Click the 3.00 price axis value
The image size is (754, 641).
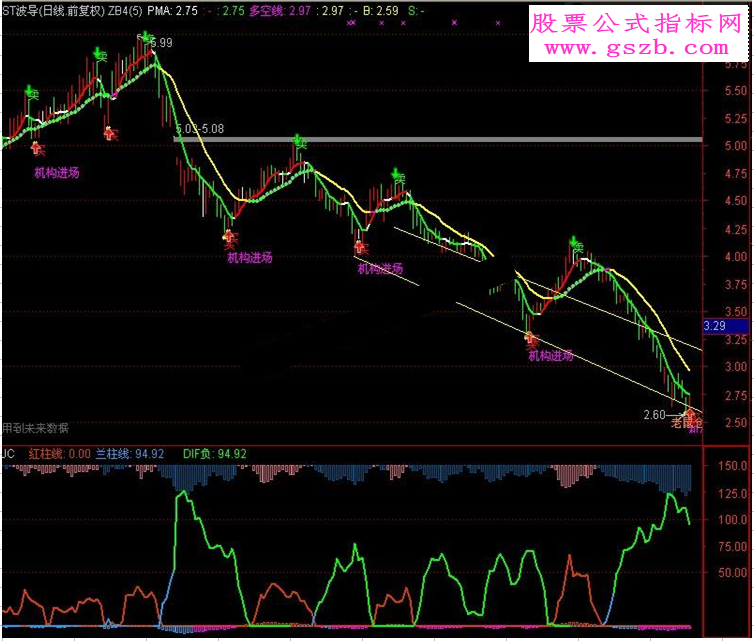coord(735,367)
